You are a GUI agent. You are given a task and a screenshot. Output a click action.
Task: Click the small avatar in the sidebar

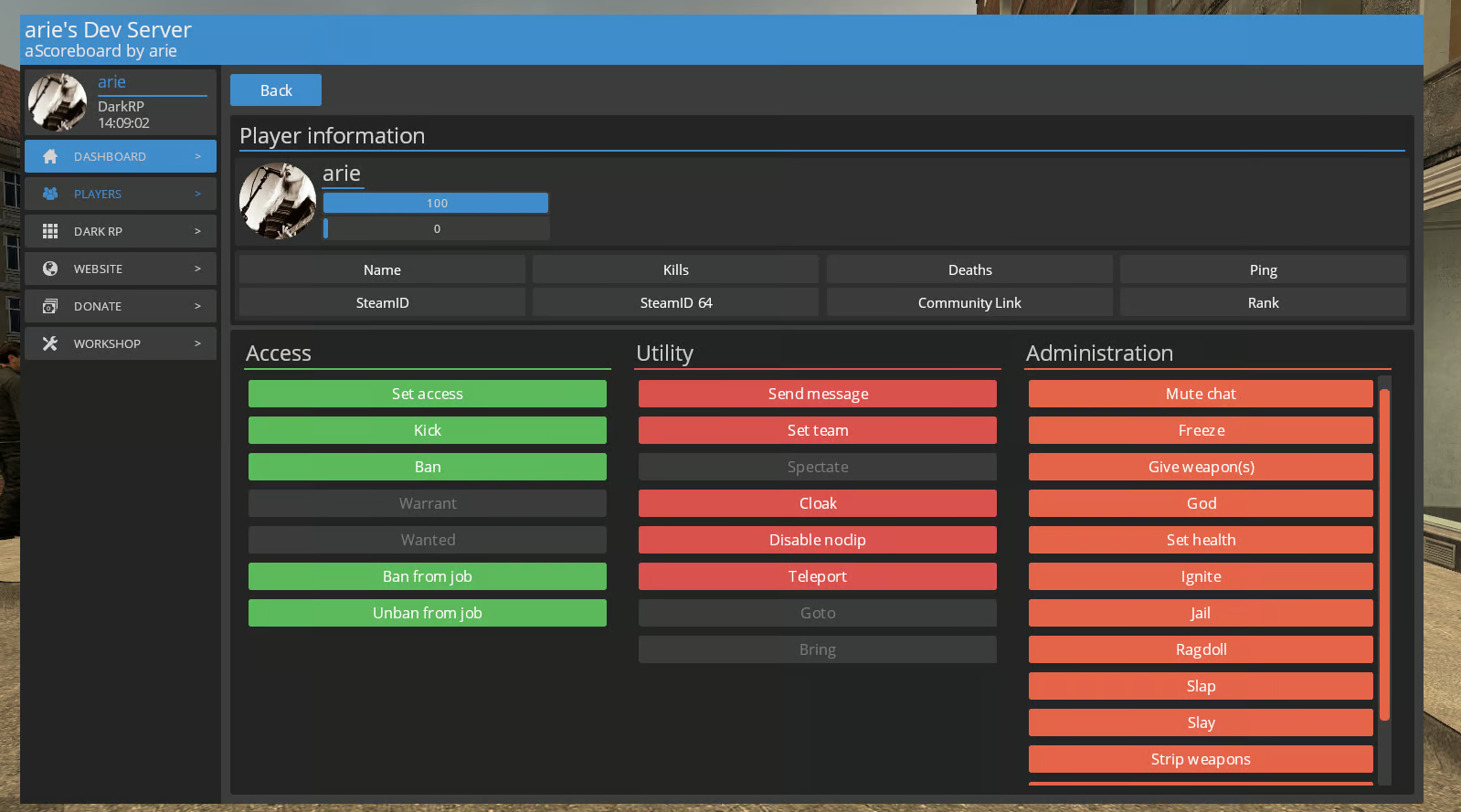coord(58,102)
